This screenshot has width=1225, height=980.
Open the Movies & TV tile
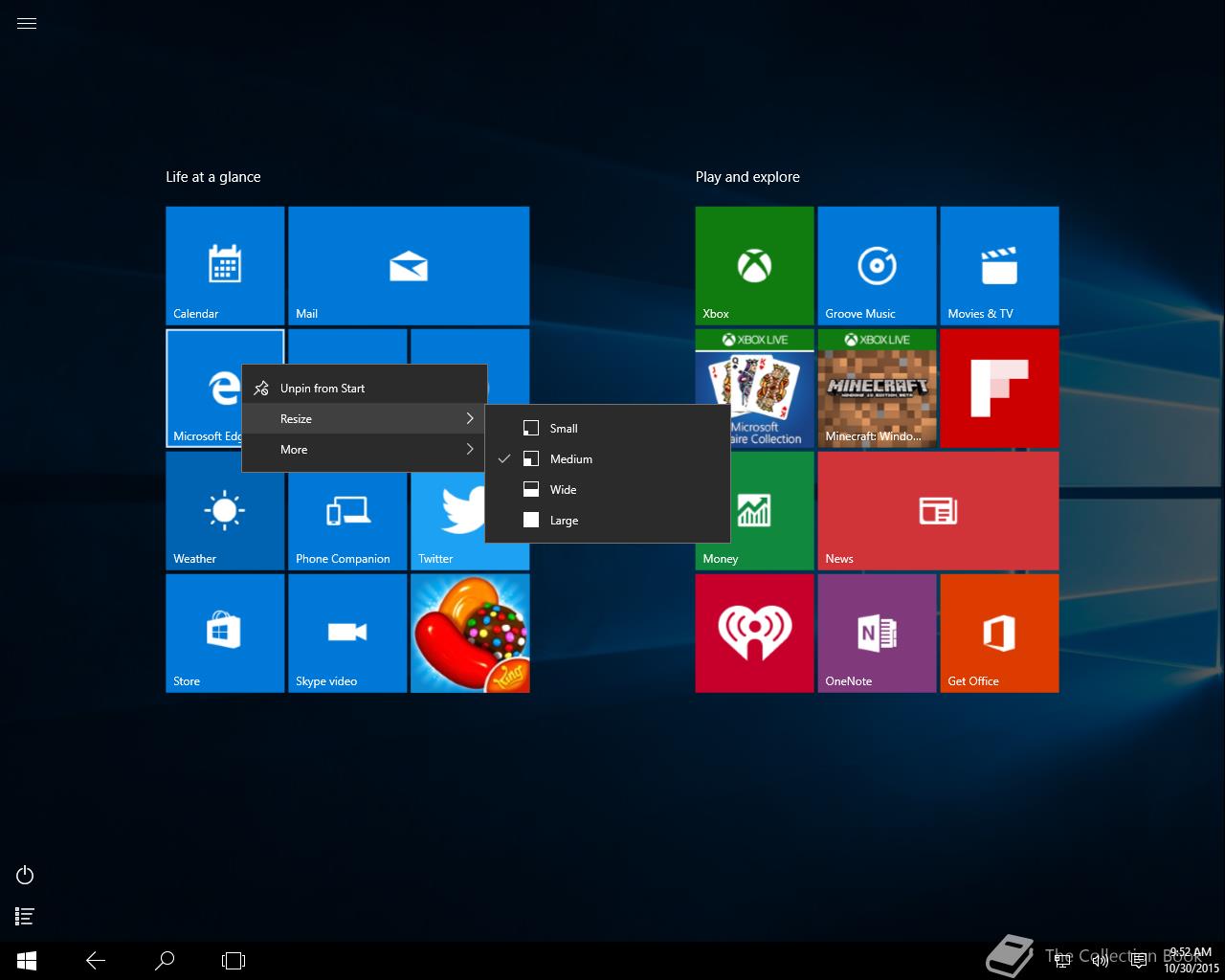click(x=999, y=265)
